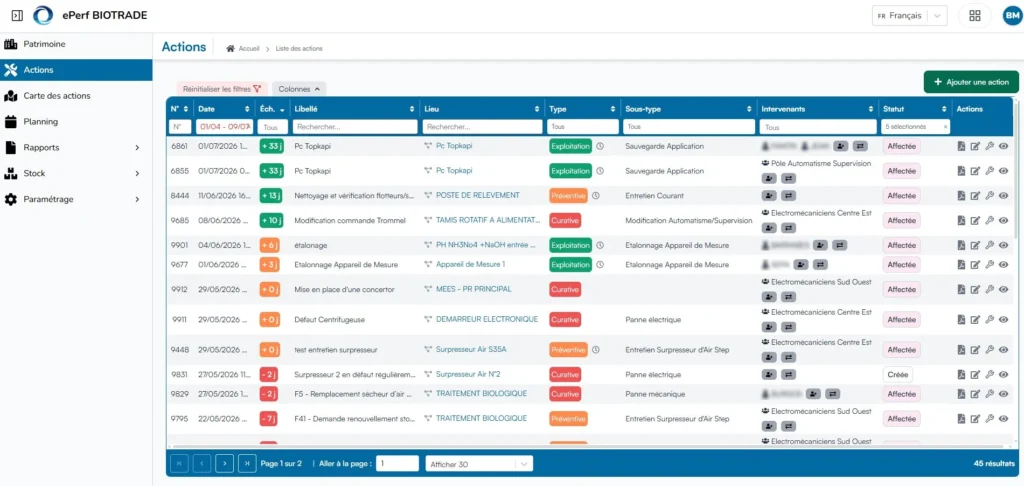Edit action 9829 with the pencil icon
Screen dimensions: 1024x486
[x=975, y=394]
